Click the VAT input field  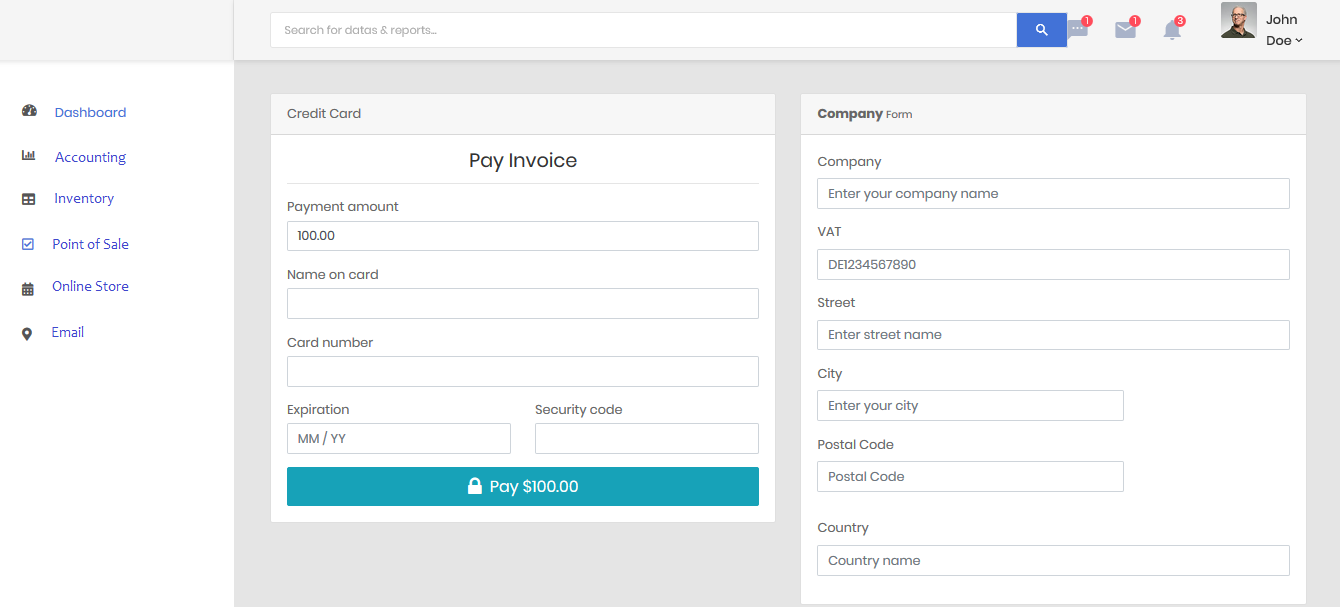(1053, 264)
